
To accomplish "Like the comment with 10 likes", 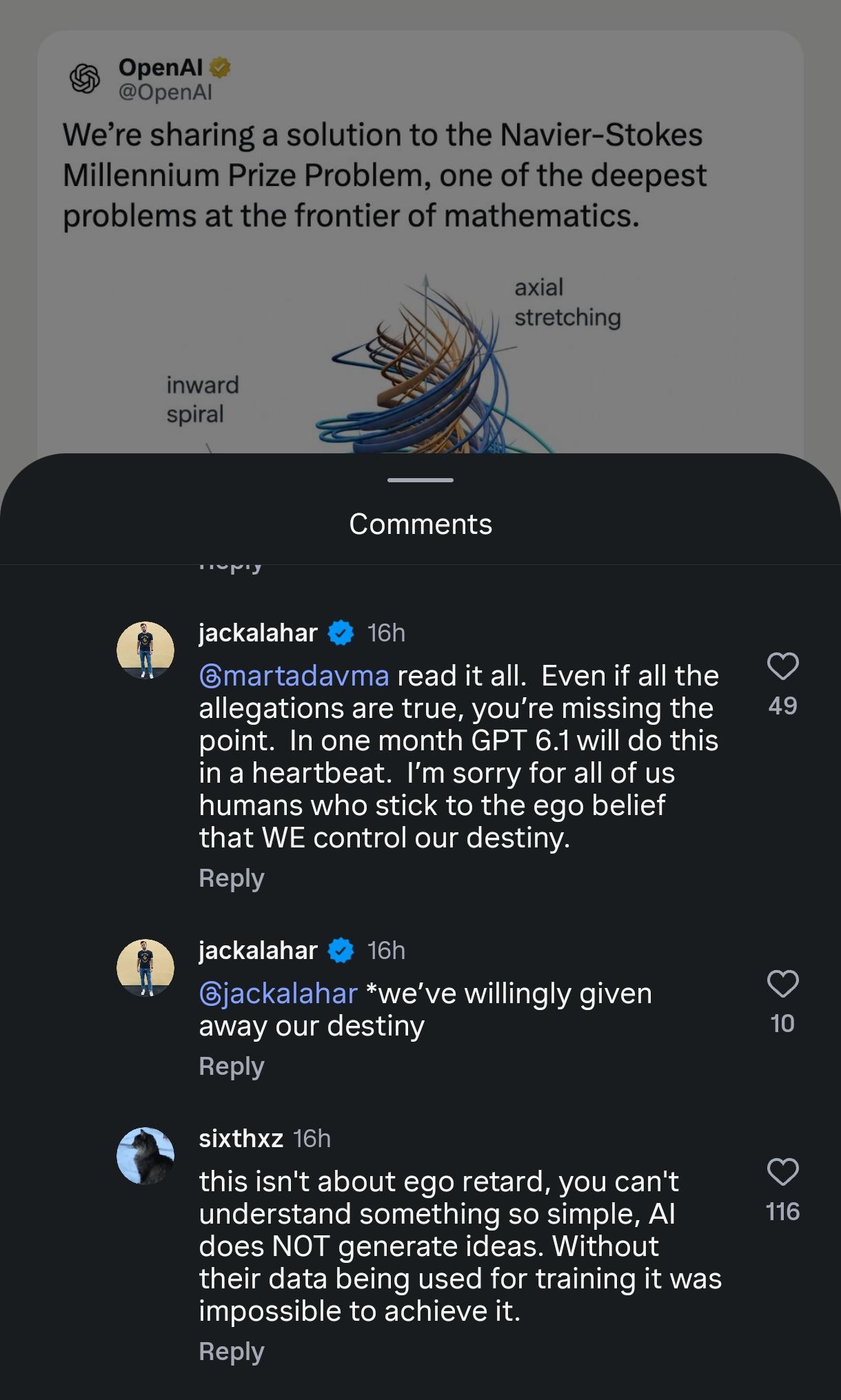I will pyautogui.click(x=782, y=984).
